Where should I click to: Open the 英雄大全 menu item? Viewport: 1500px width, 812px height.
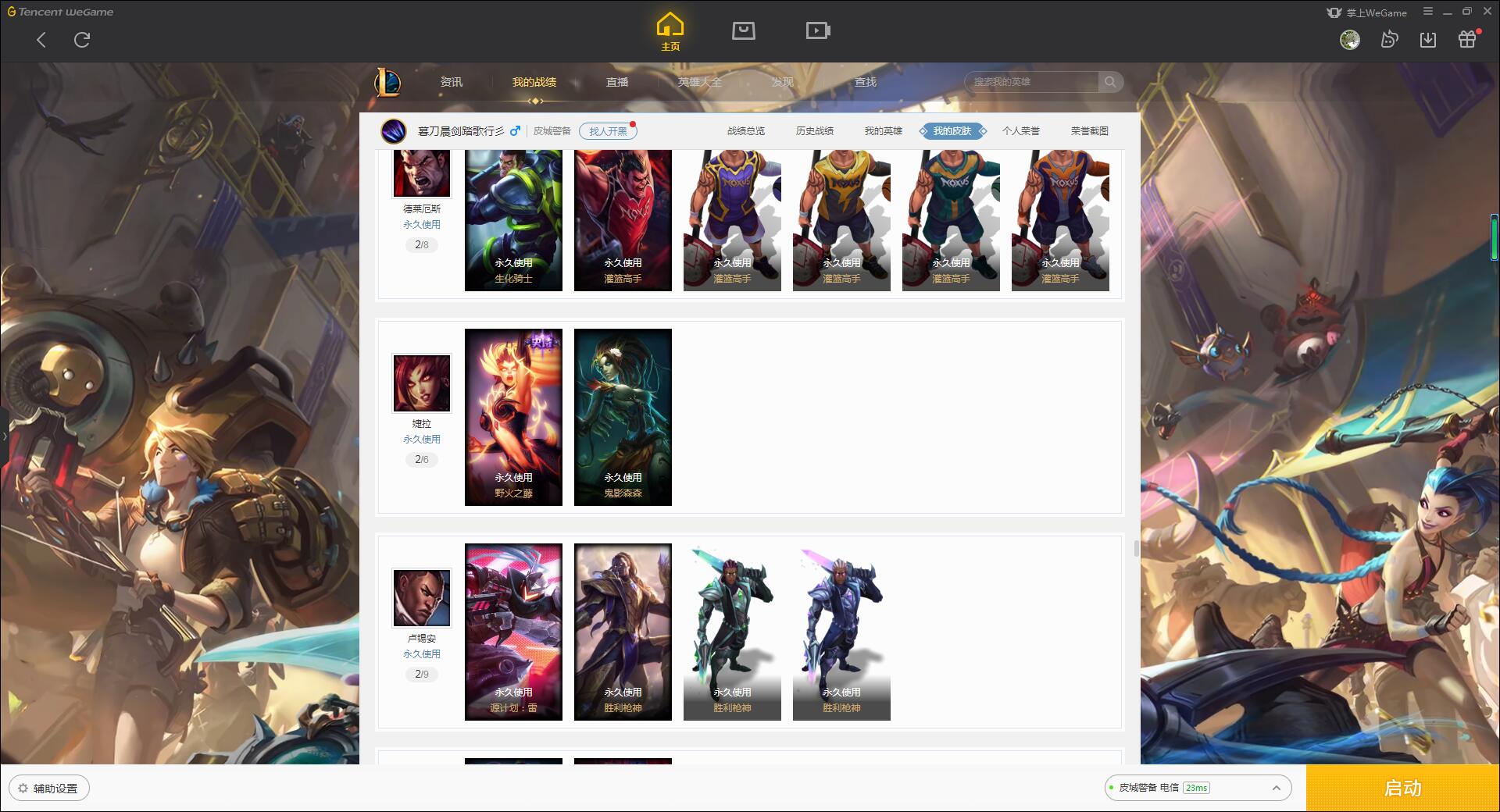pyautogui.click(x=700, y=82)
